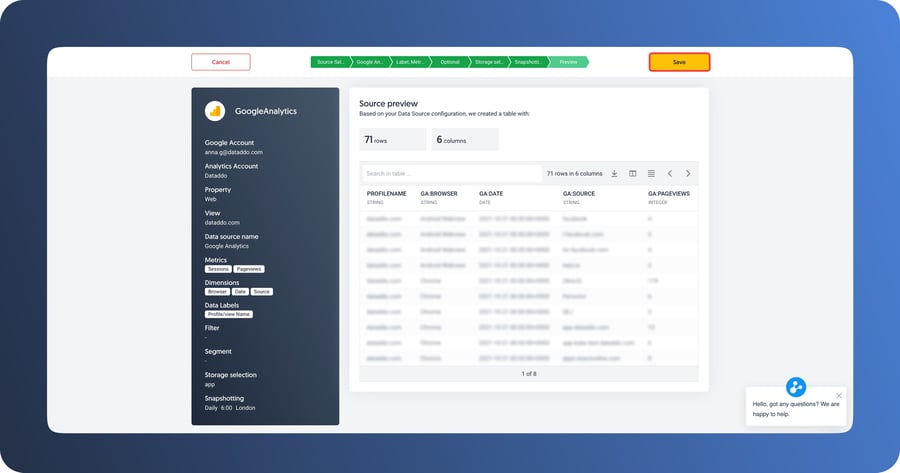The width and height of the screenshot is (900, 473).
Task: Open the chat widget bubble icon
Action: (x=796, y=387)
